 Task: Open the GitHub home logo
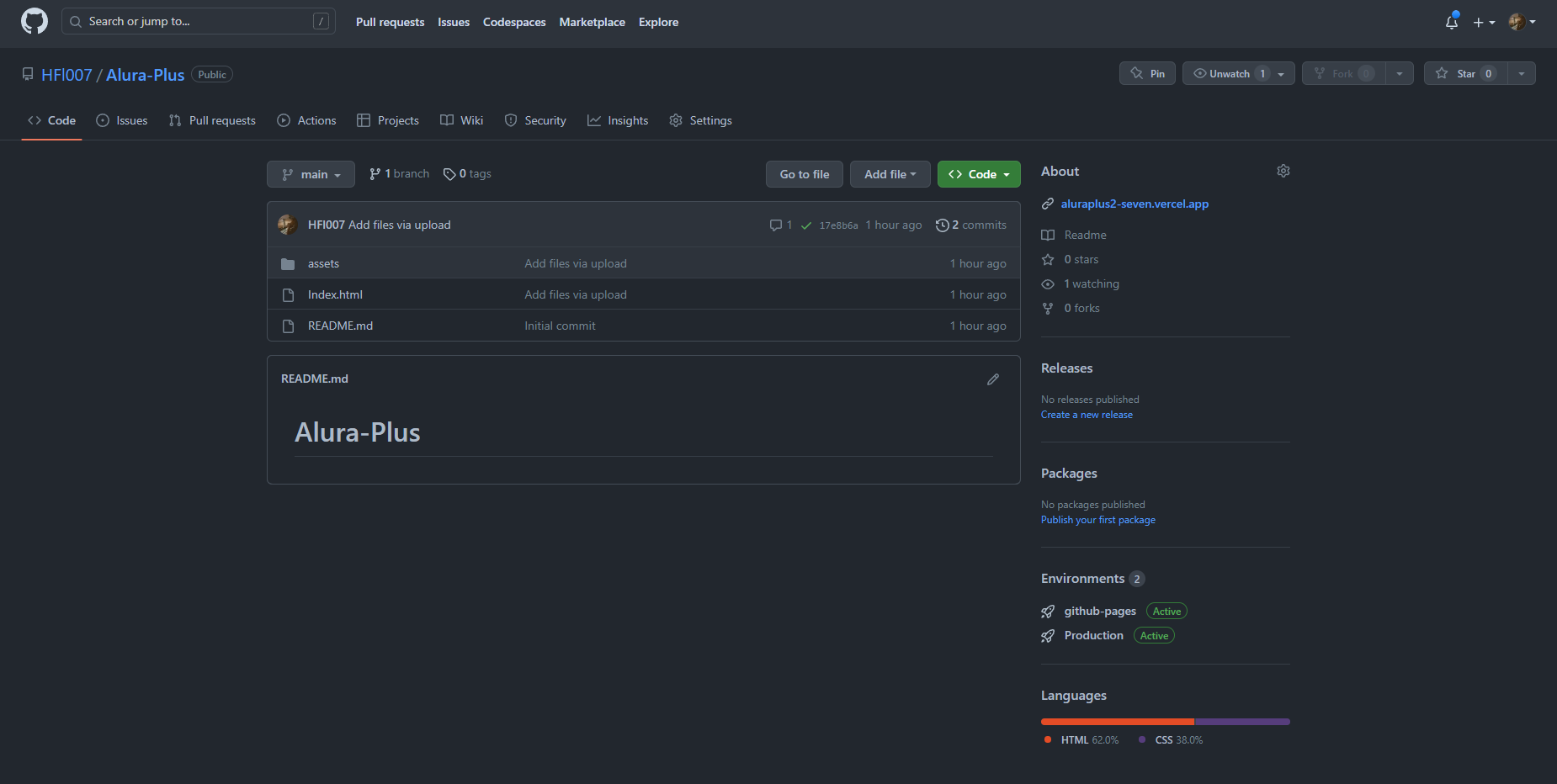point(35,21)
